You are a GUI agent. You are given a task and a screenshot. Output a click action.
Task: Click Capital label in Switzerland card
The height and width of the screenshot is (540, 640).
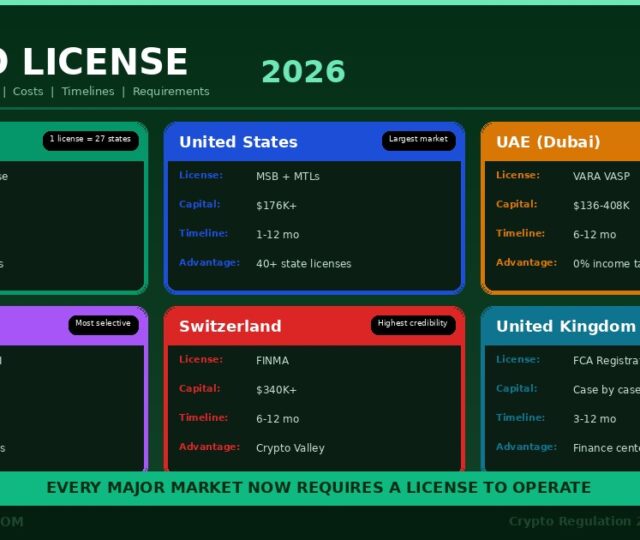(x=200, y=389)
